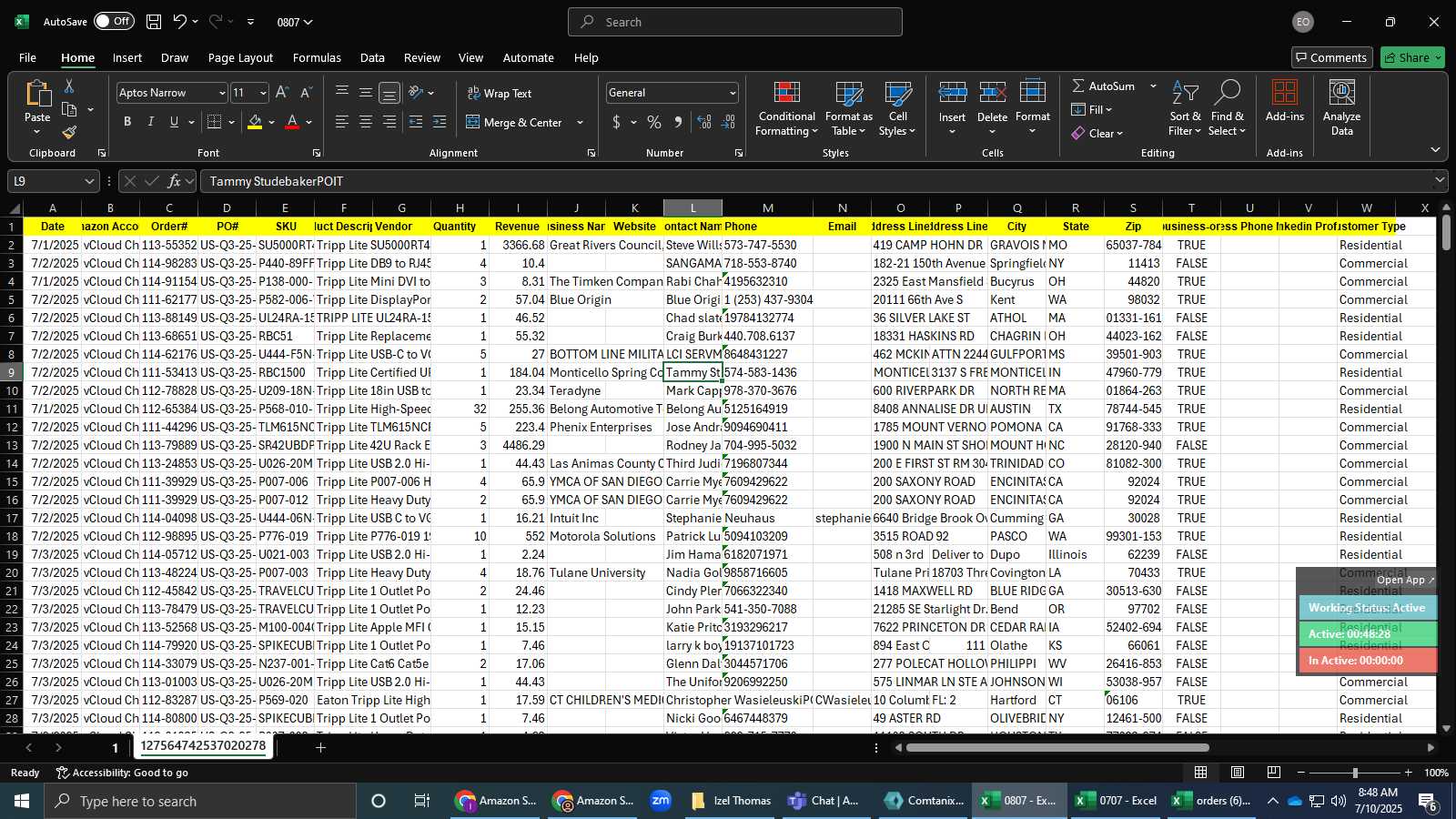Switch to the Page Layout tab
1456x819 pixels.
pos(240,57)
